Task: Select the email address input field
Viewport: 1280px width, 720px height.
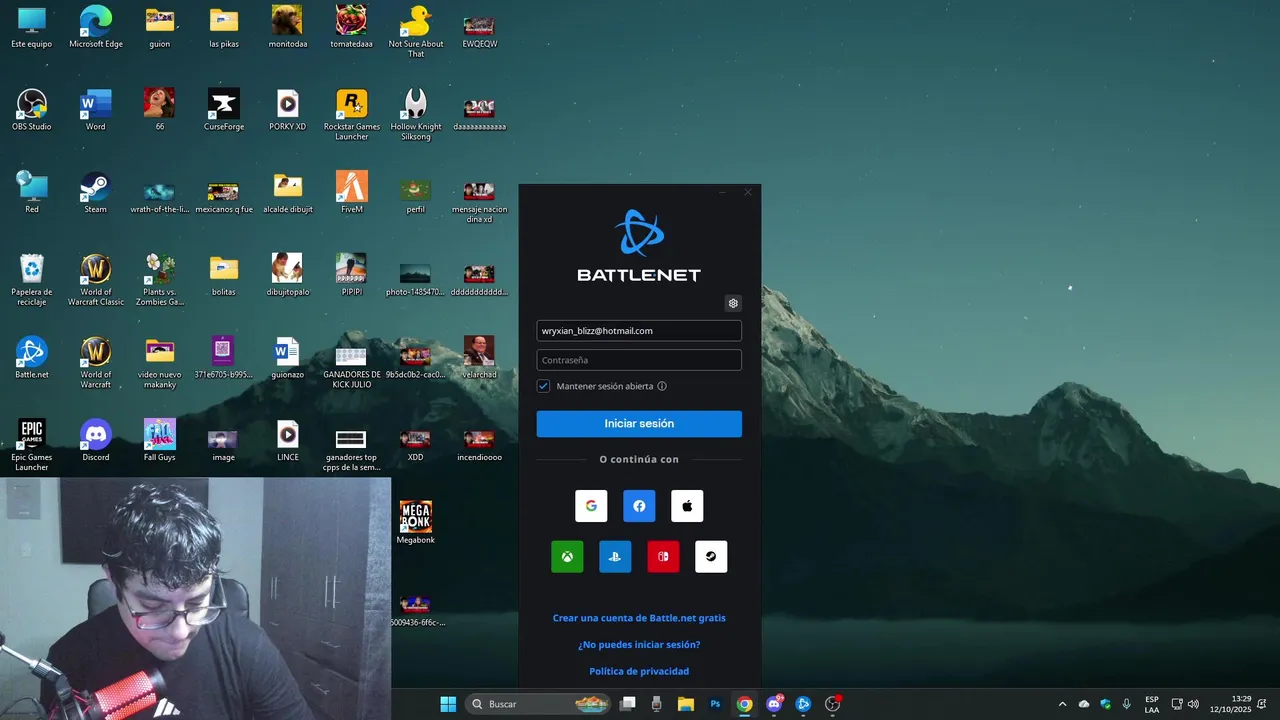Action: 639,331
